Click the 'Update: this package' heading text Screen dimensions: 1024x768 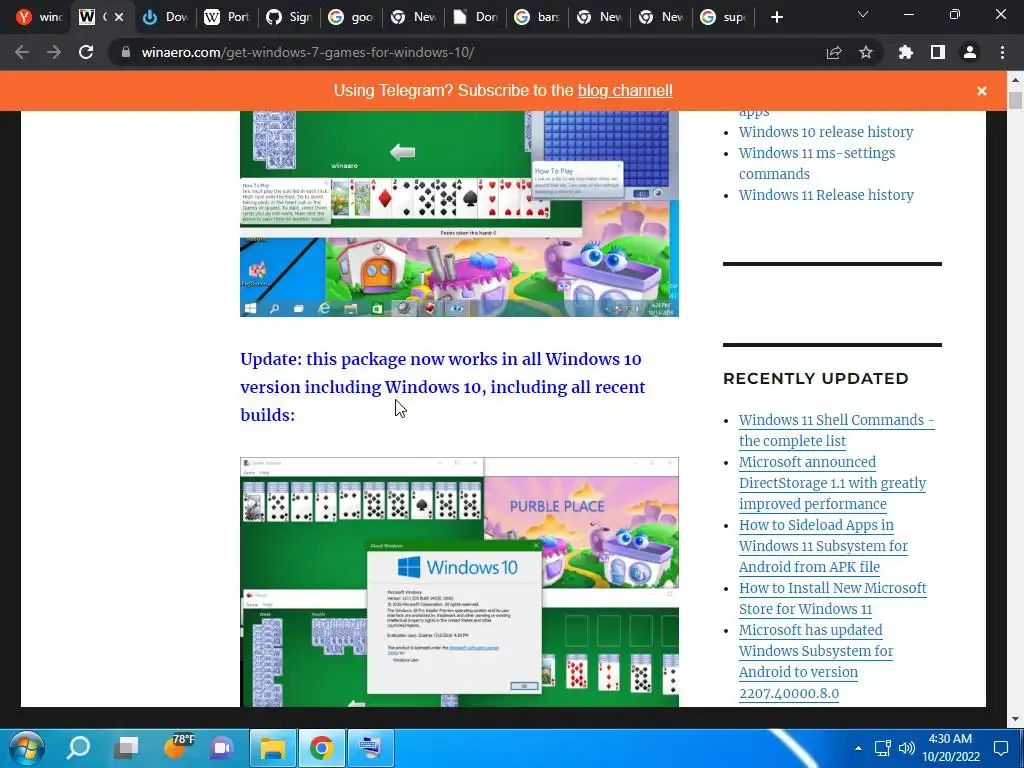(442, 387)
